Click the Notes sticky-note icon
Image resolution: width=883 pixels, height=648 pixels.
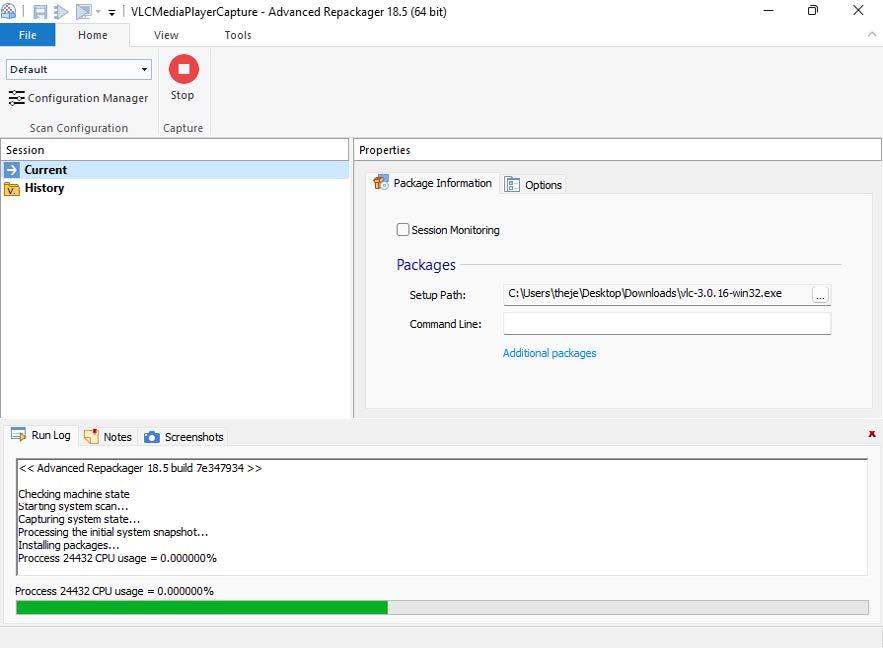coord(91,436)
